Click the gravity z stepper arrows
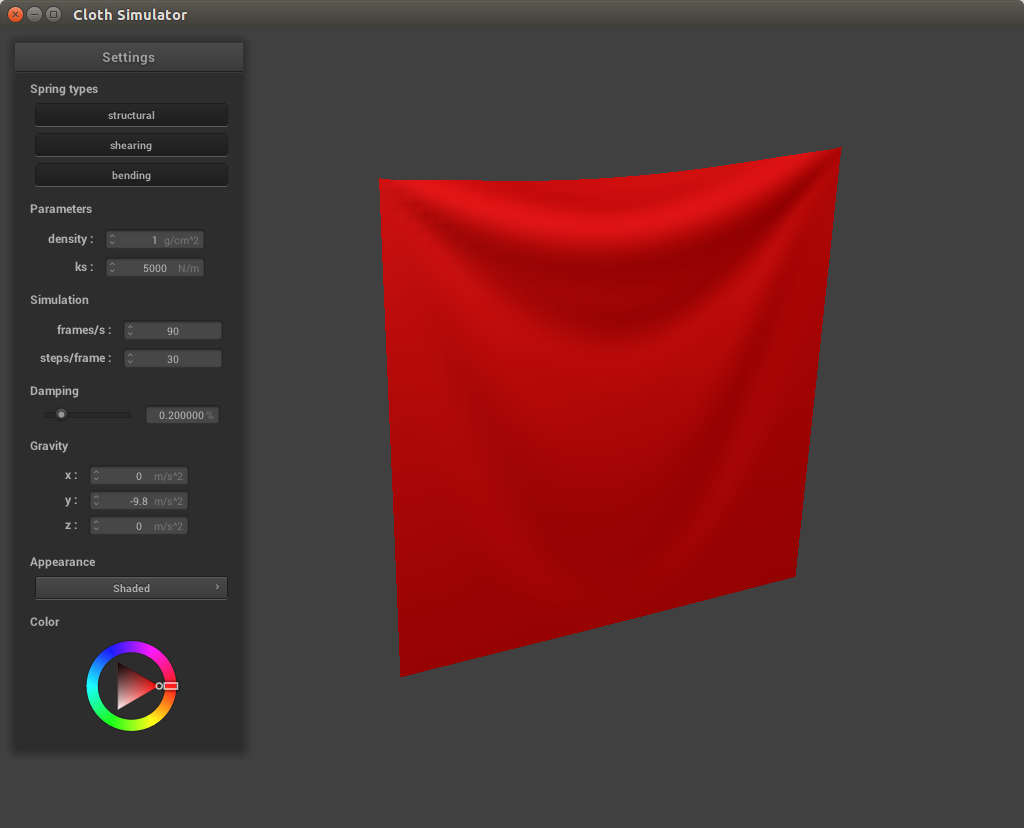This screenshot has width=1024, height=828. pos(96,526)
